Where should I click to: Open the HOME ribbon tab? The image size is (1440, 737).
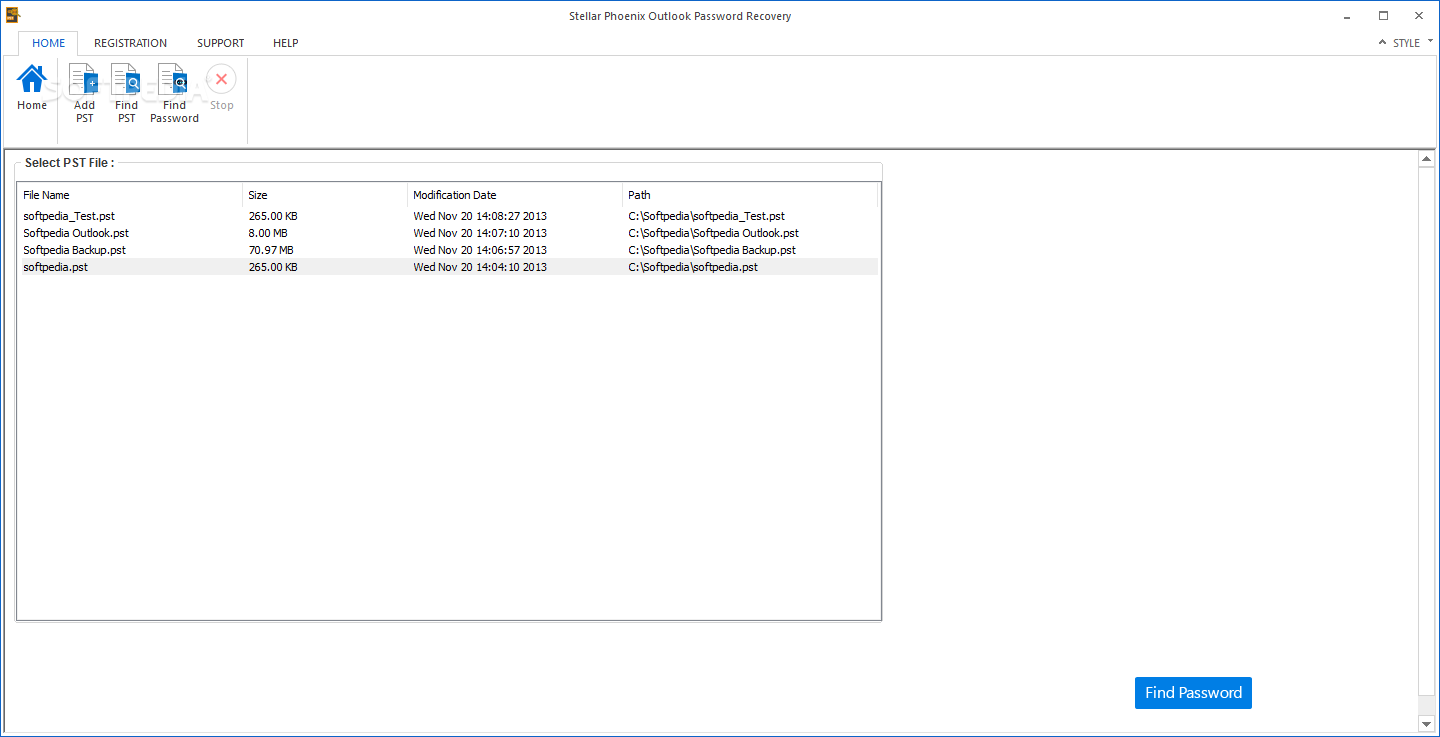48,43
